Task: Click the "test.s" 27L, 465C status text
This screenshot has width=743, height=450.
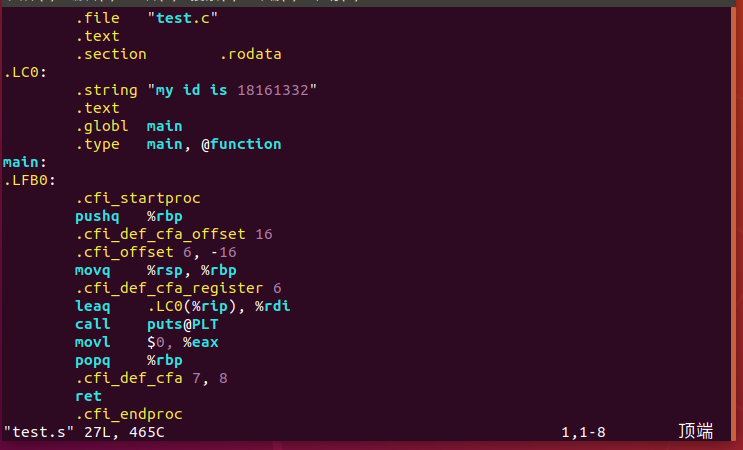Action: point(84,432)
